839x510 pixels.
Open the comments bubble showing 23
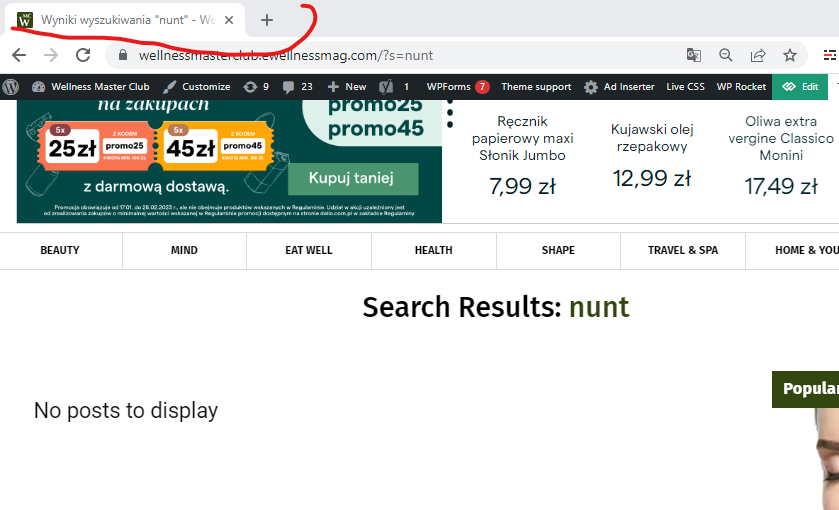tap(297, 87)
